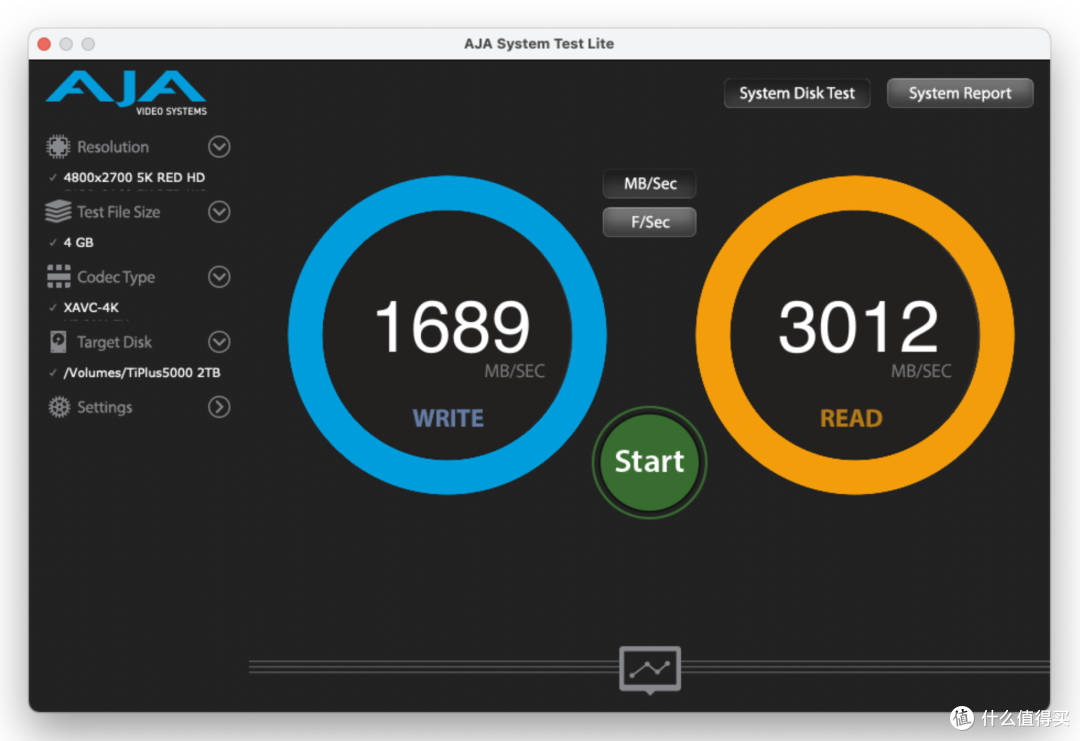The height and width of the screenshot is (741, 1080).
Task: Select the /Volumes/TiPlus5000 2TB disk entry
Action: (142, 373)
